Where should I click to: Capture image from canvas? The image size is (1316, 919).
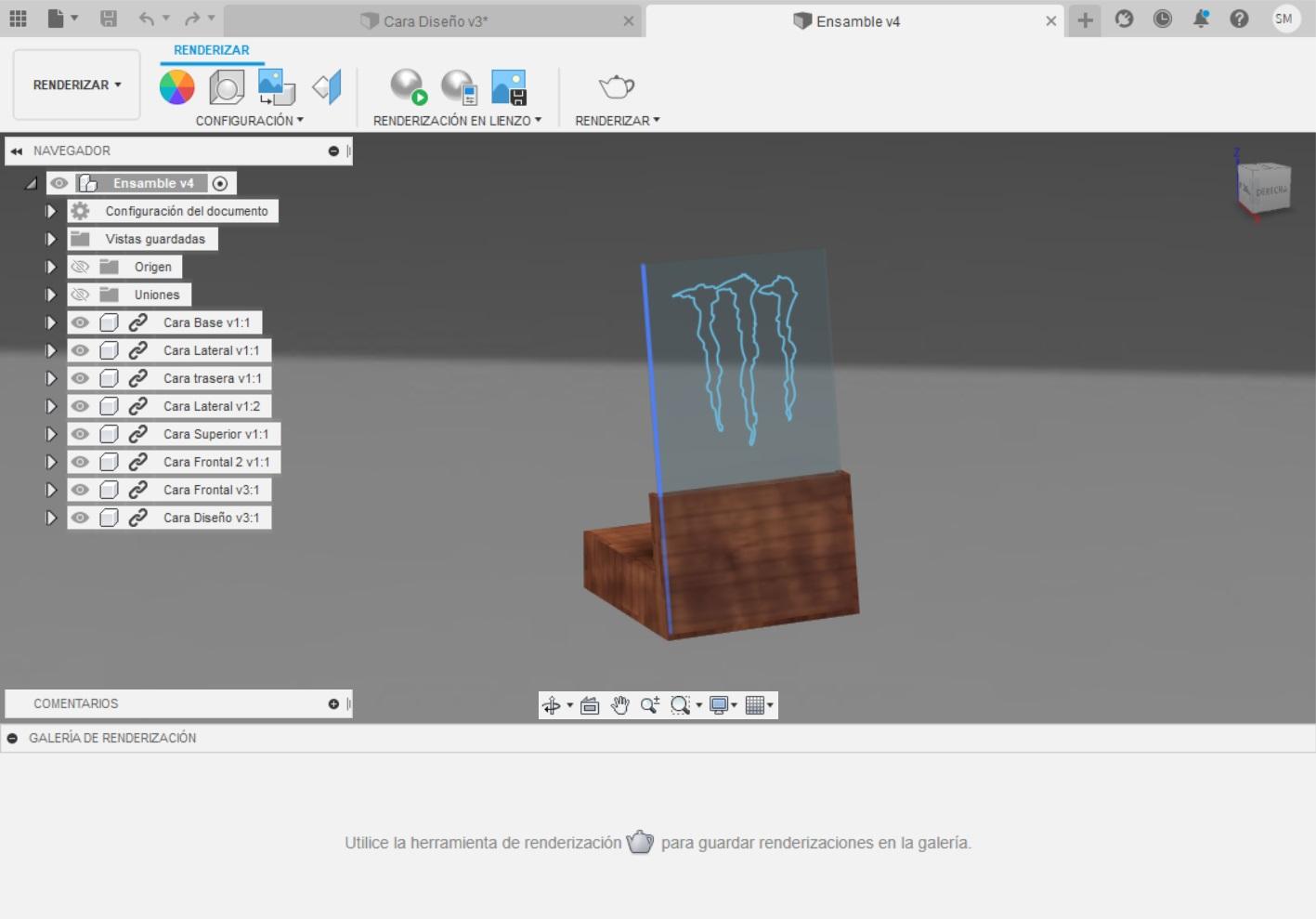coord(509,86)
